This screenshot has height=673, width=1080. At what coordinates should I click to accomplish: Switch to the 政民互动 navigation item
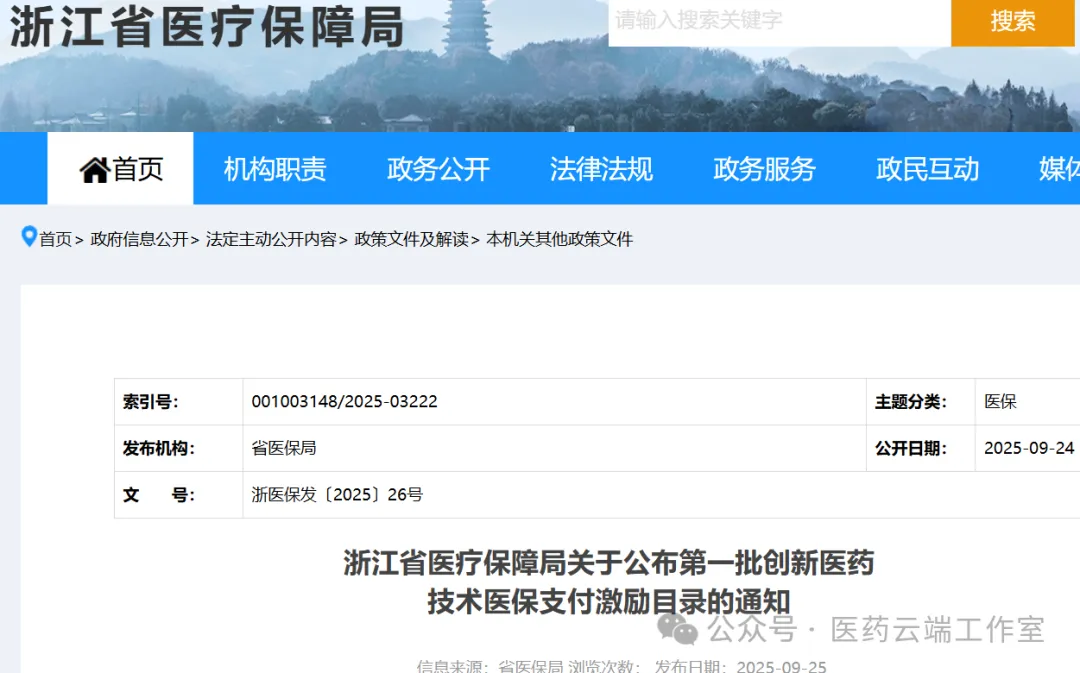(927, 169)
